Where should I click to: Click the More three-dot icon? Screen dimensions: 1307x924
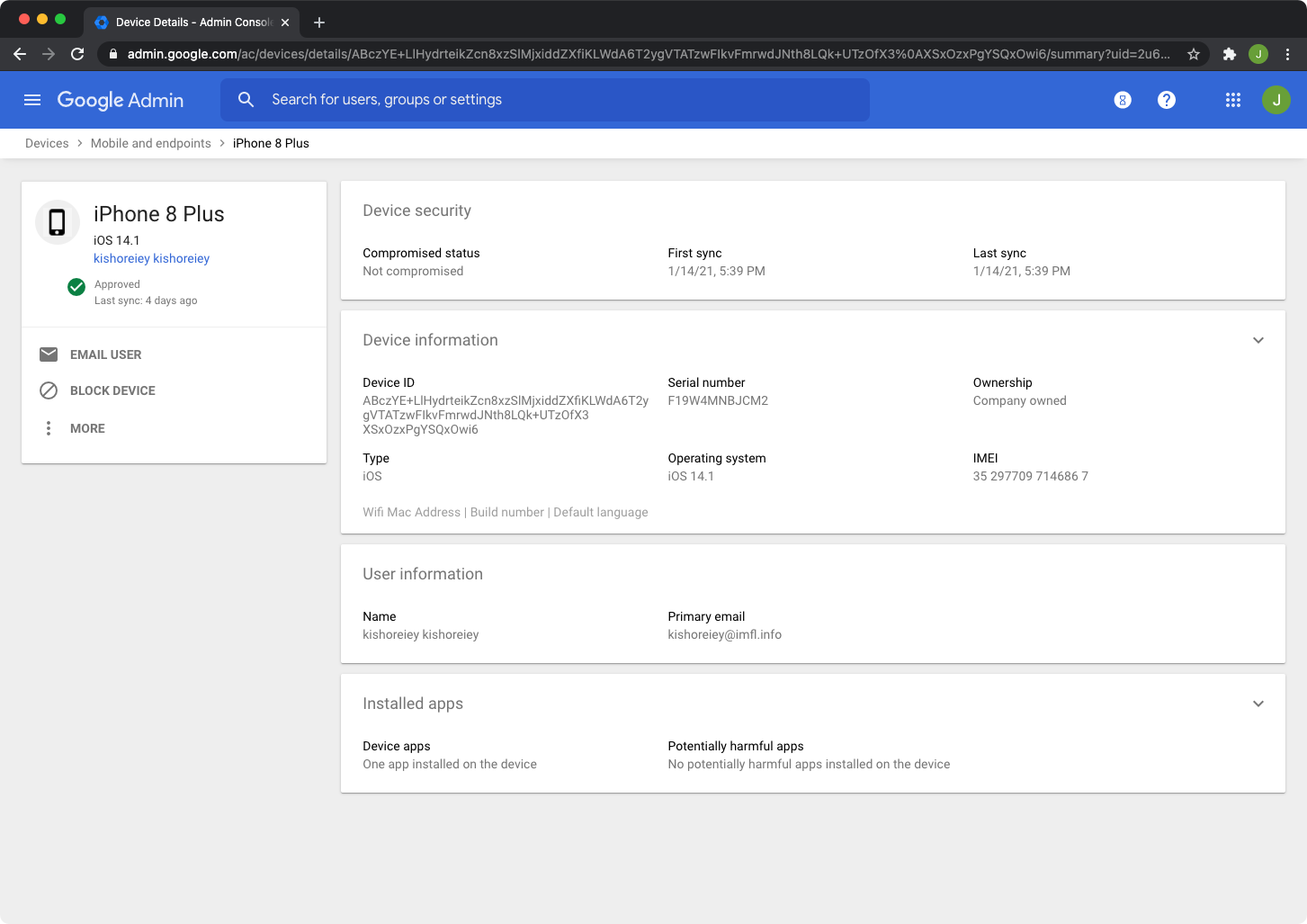point(49,428)
